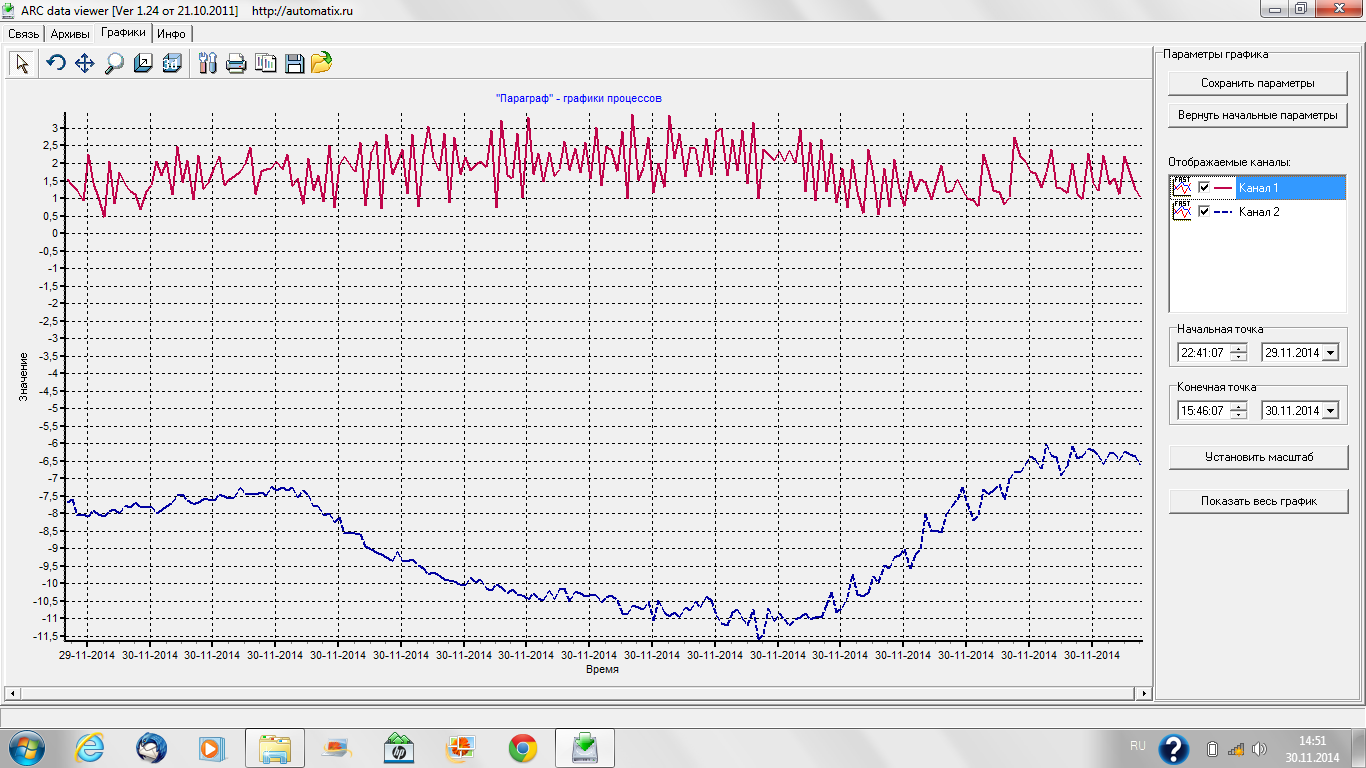Click the depth cube icon with arrow

click(143, 63)
